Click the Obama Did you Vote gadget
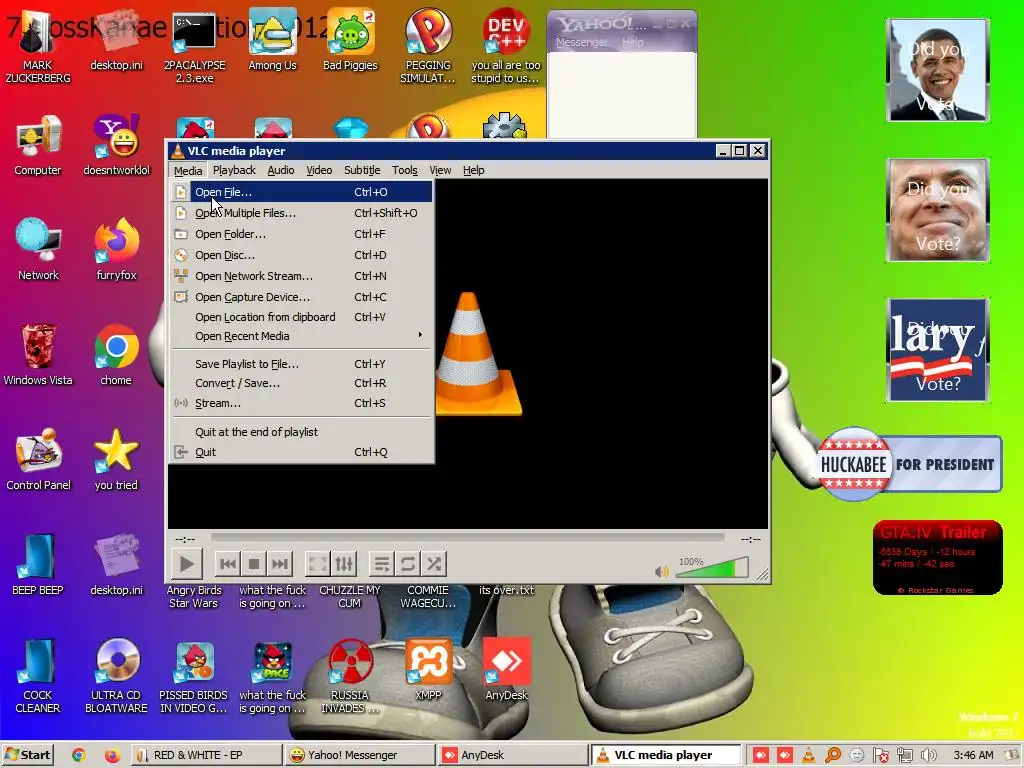The width and height of the screenshot is (1024, 768). pyautogui.click(x=938, y=70)
